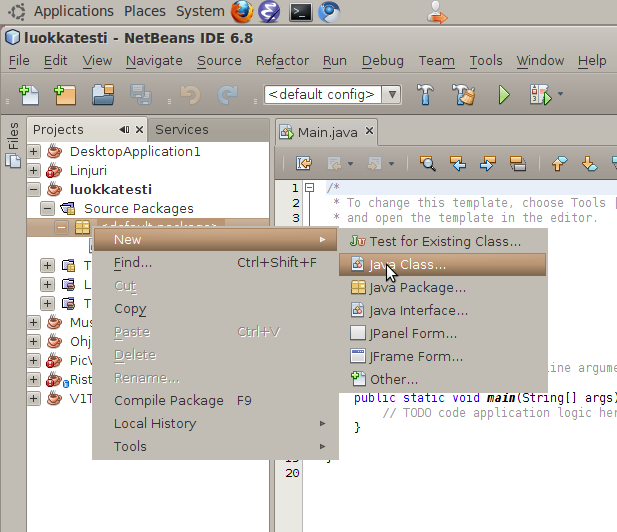The image size is (617, 532).
Task: Open the Navigate menu
Action: (154, 61)
